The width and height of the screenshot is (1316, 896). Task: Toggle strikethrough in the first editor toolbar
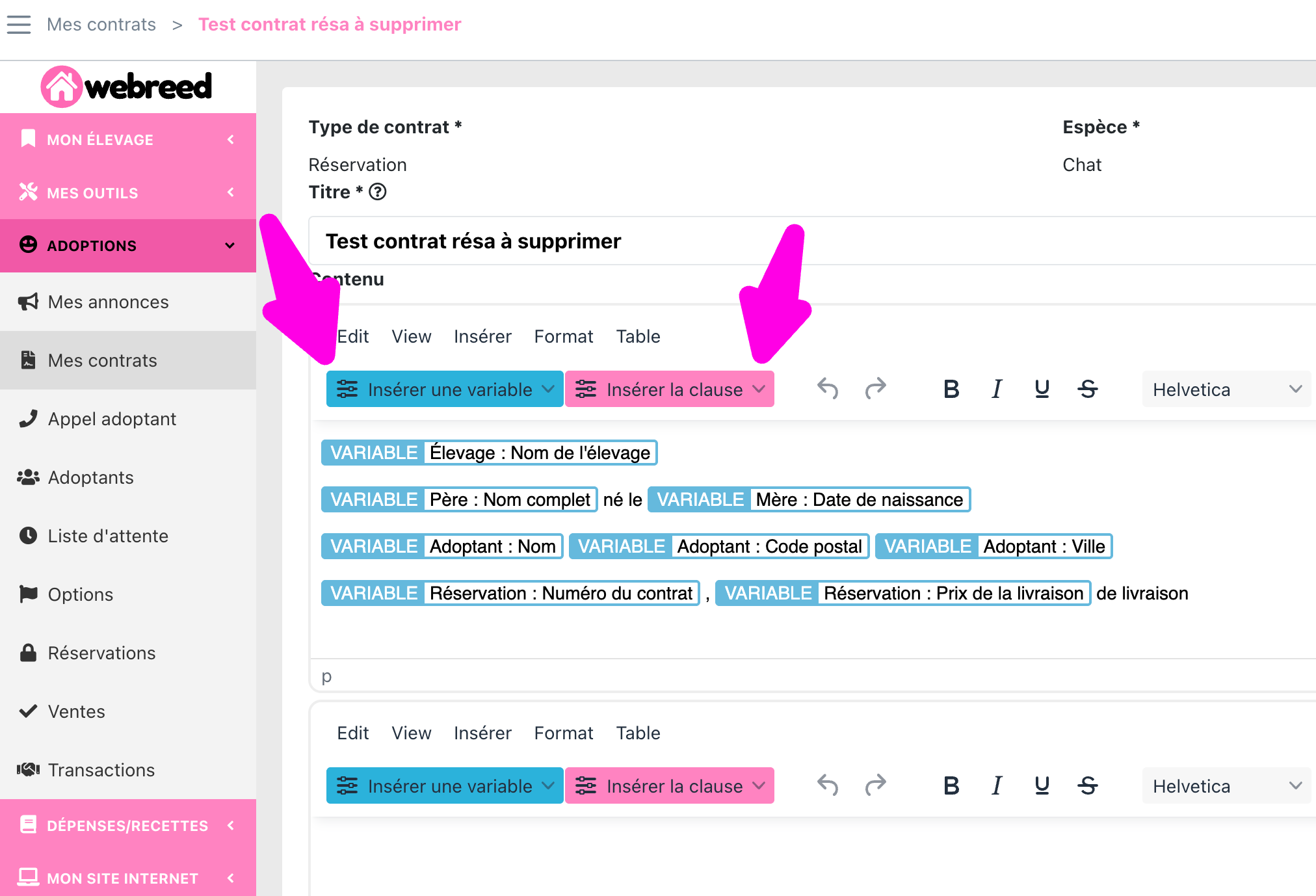tap(1087, 389)
